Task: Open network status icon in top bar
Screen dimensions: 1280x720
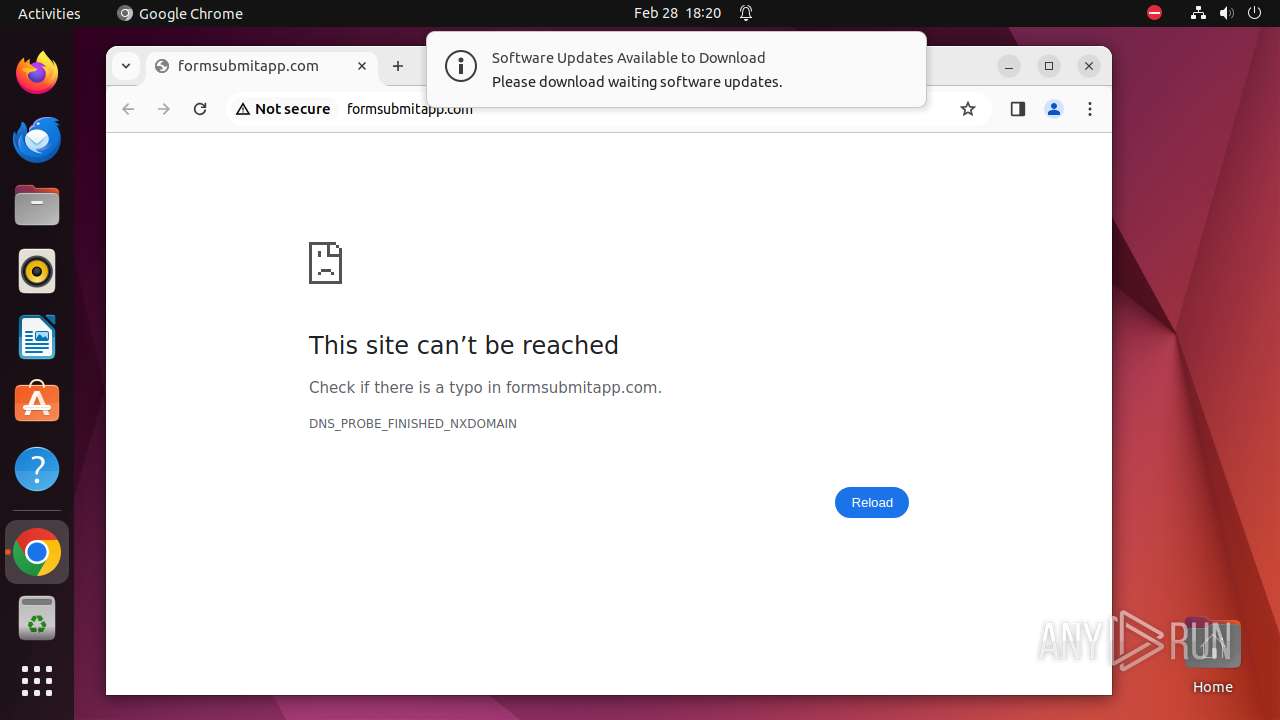Action: 1198,13
